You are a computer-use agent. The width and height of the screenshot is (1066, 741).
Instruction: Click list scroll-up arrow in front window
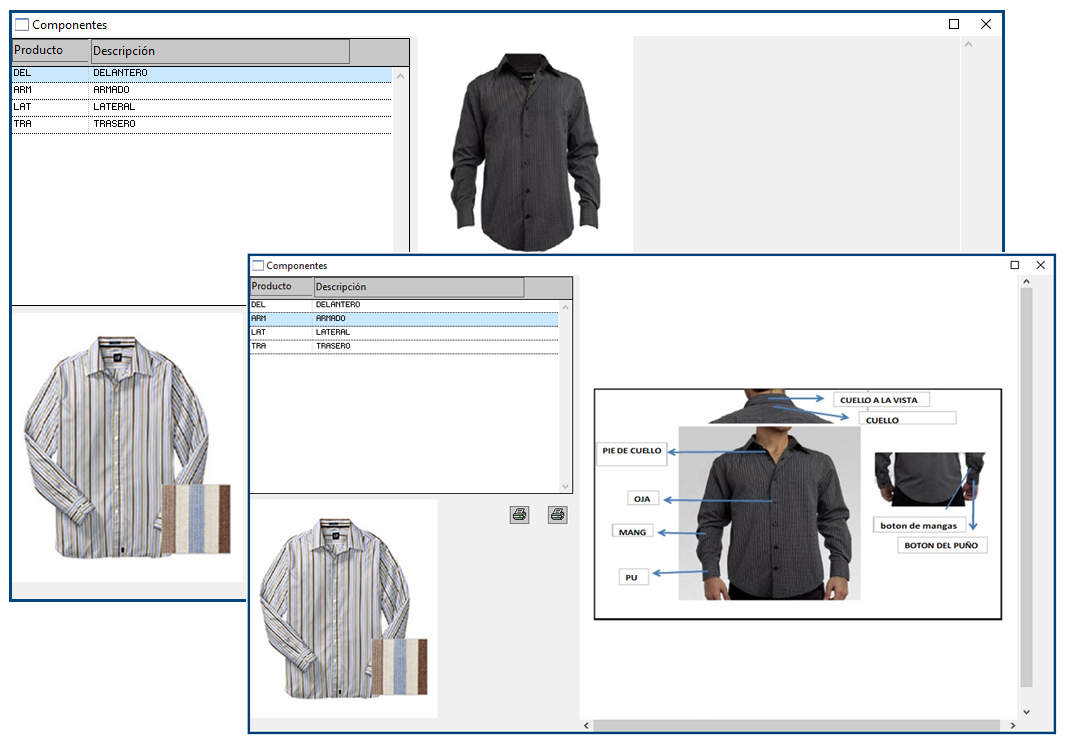pos(565,307)
